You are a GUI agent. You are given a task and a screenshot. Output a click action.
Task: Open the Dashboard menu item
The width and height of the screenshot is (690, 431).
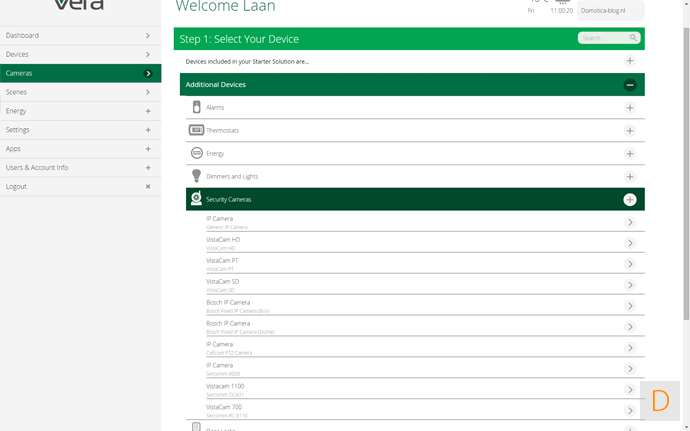click(x=80, y=36)
